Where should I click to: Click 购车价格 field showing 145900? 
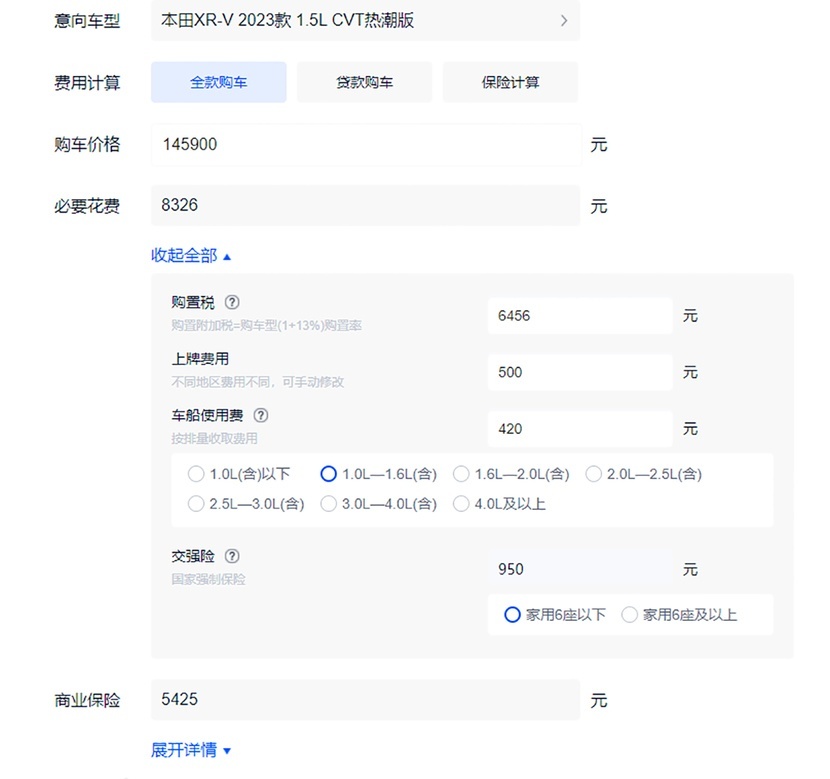click(366, 144)
